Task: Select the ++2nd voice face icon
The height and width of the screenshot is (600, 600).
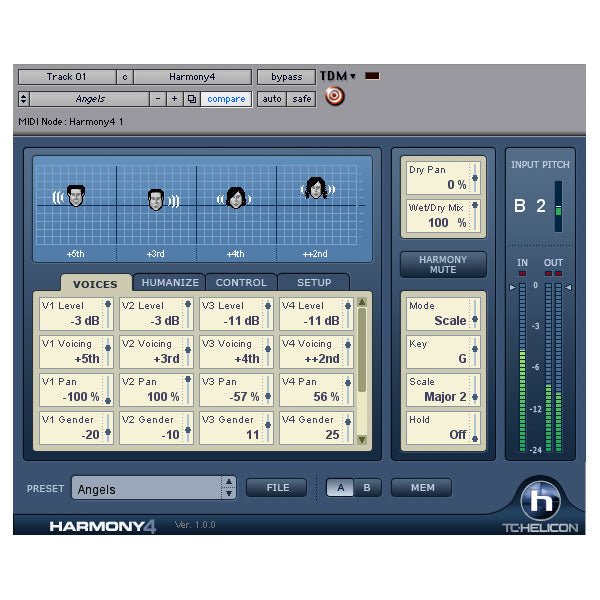Action: coord(316,188)
